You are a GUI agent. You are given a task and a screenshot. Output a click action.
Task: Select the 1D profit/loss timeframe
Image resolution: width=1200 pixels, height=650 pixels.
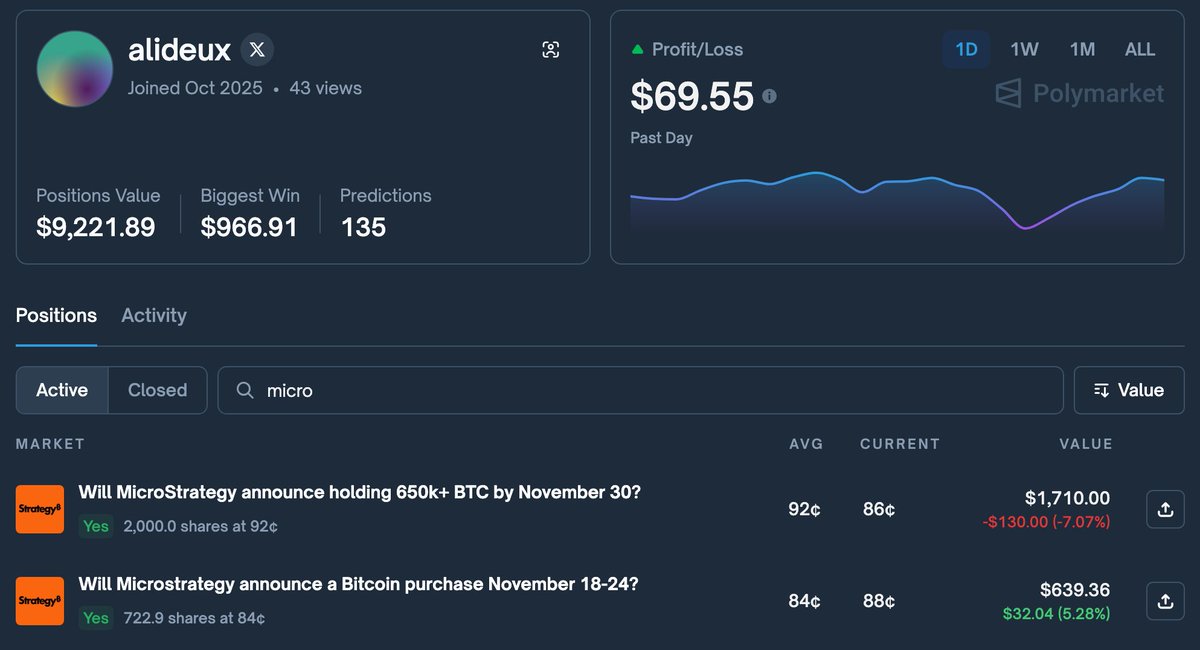[x=966, y=49]
